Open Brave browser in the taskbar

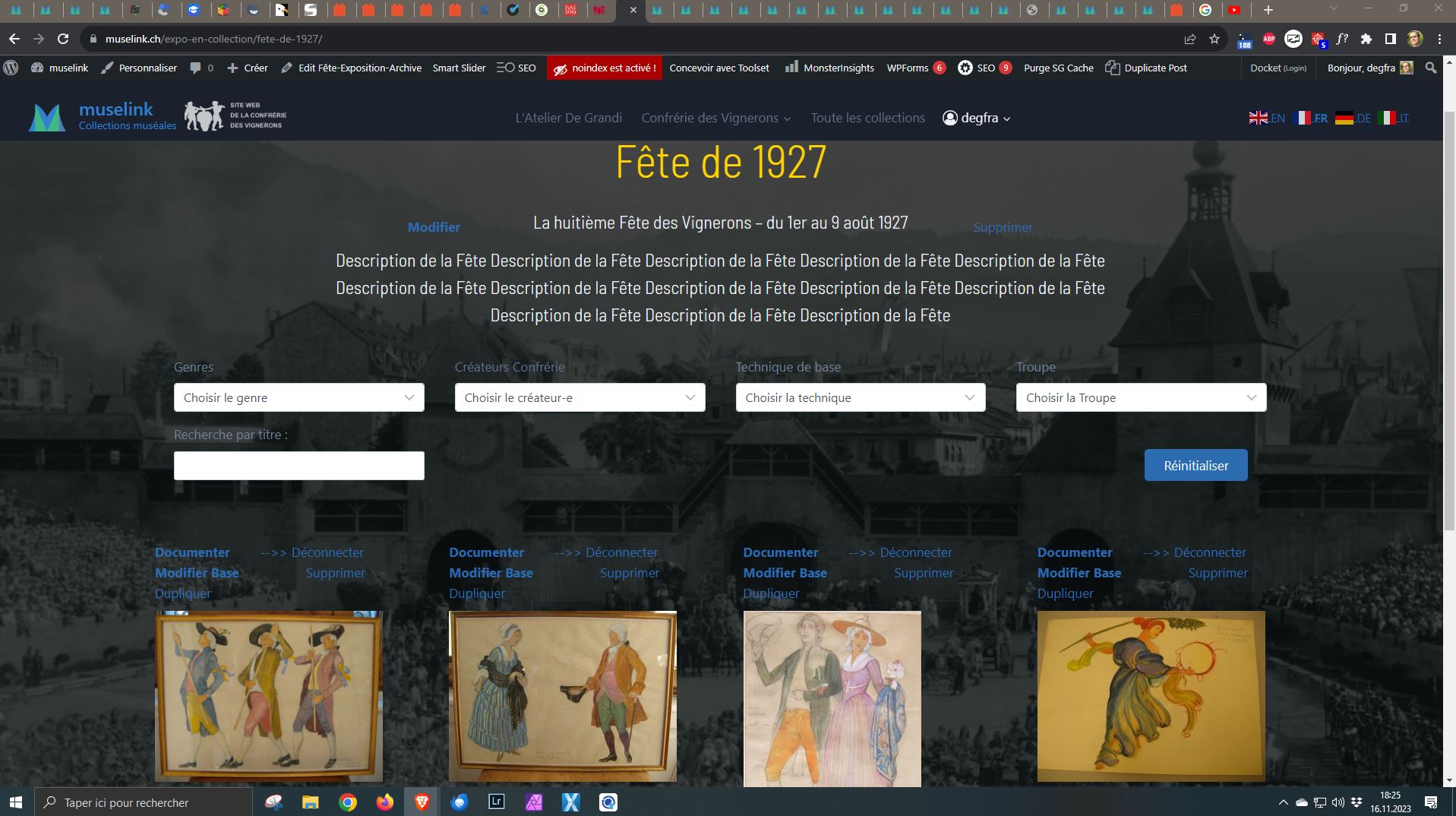pos(422,802)
